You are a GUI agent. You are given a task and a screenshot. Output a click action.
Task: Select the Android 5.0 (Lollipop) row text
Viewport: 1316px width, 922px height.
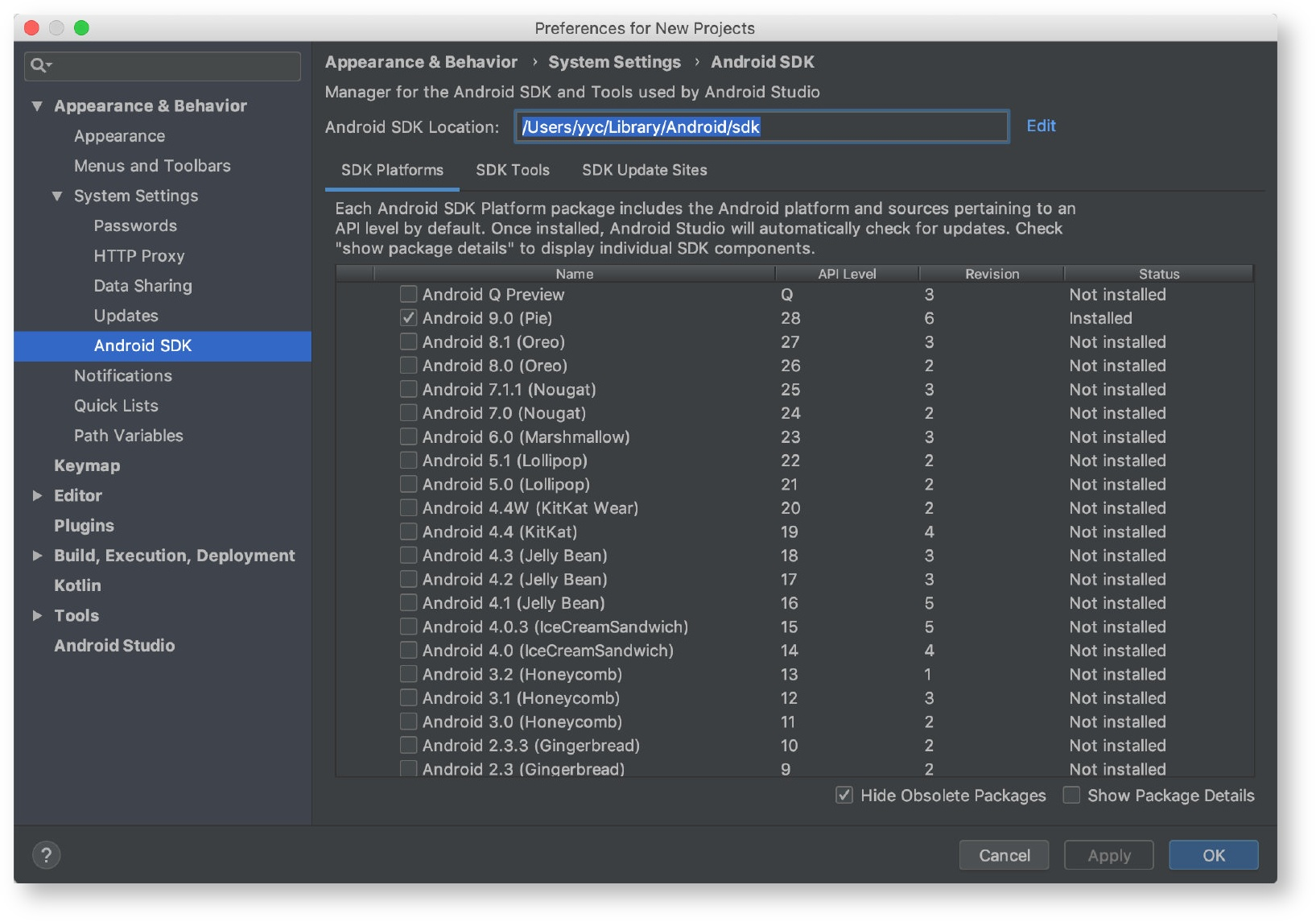506,484
